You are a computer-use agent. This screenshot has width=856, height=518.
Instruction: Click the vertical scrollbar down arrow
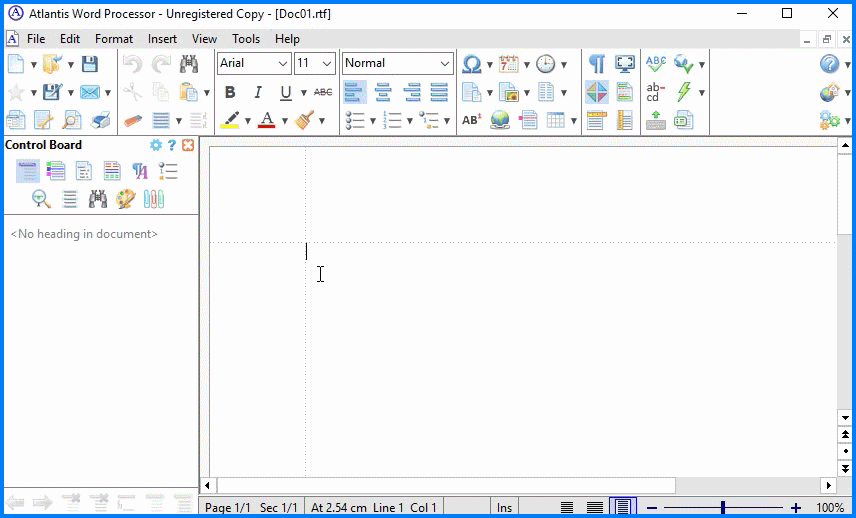[x=845, y=418]
